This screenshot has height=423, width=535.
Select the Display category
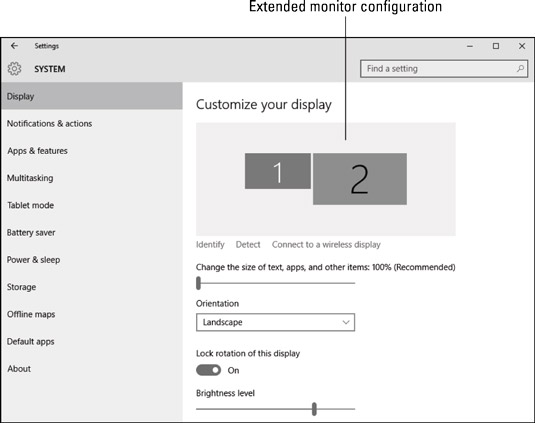[91, 96]
